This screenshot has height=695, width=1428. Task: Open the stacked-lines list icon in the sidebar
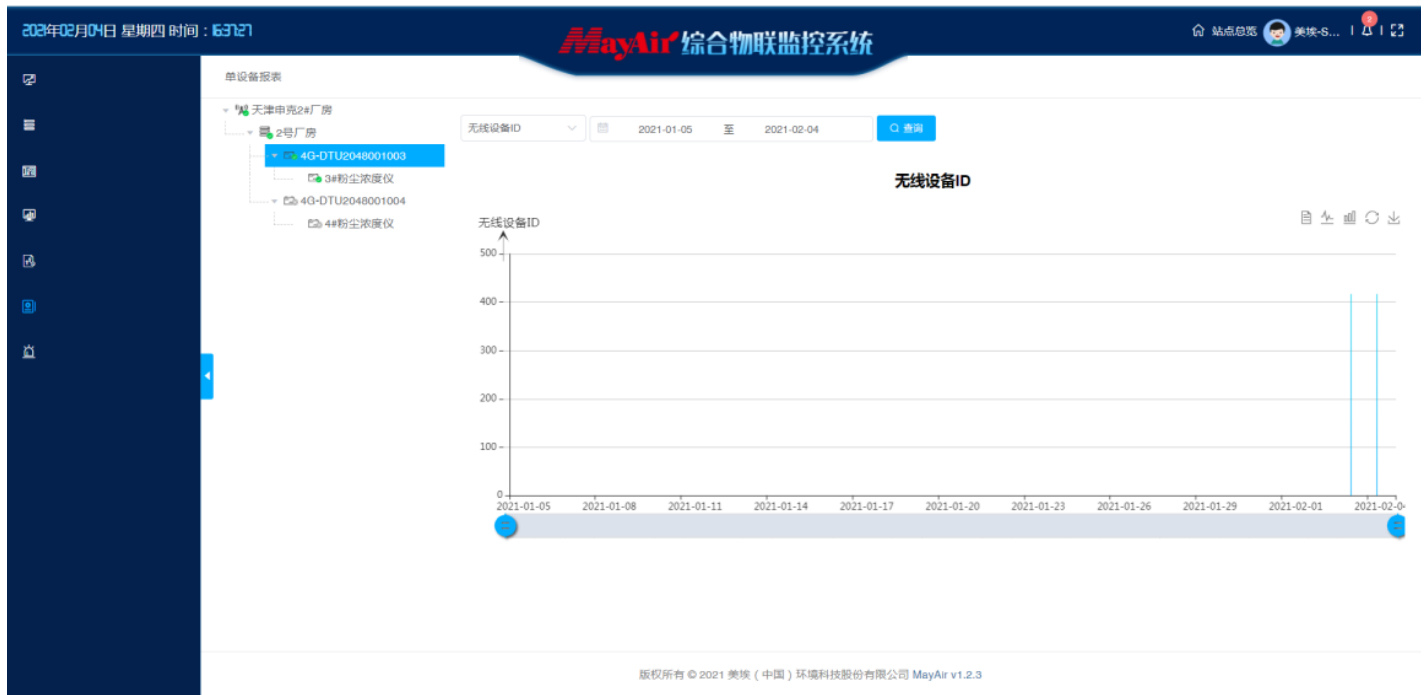click(x=29, y=125)
